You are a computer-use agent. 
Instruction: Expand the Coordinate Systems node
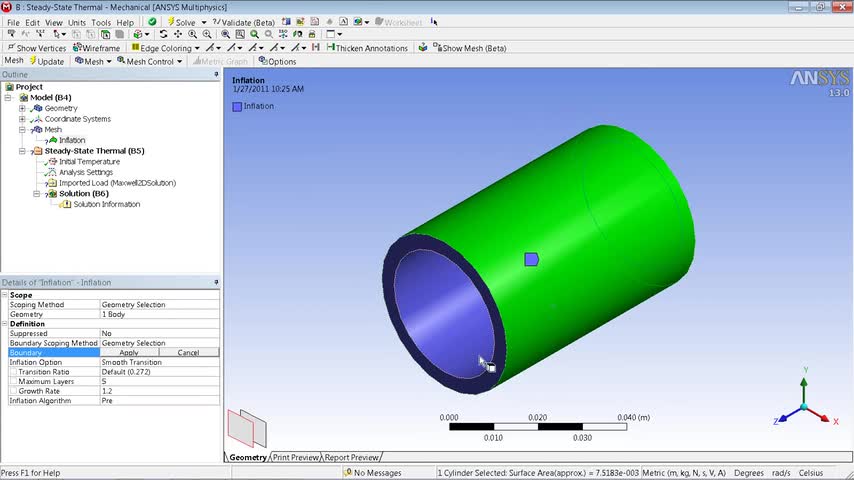[x=22, y=119]
